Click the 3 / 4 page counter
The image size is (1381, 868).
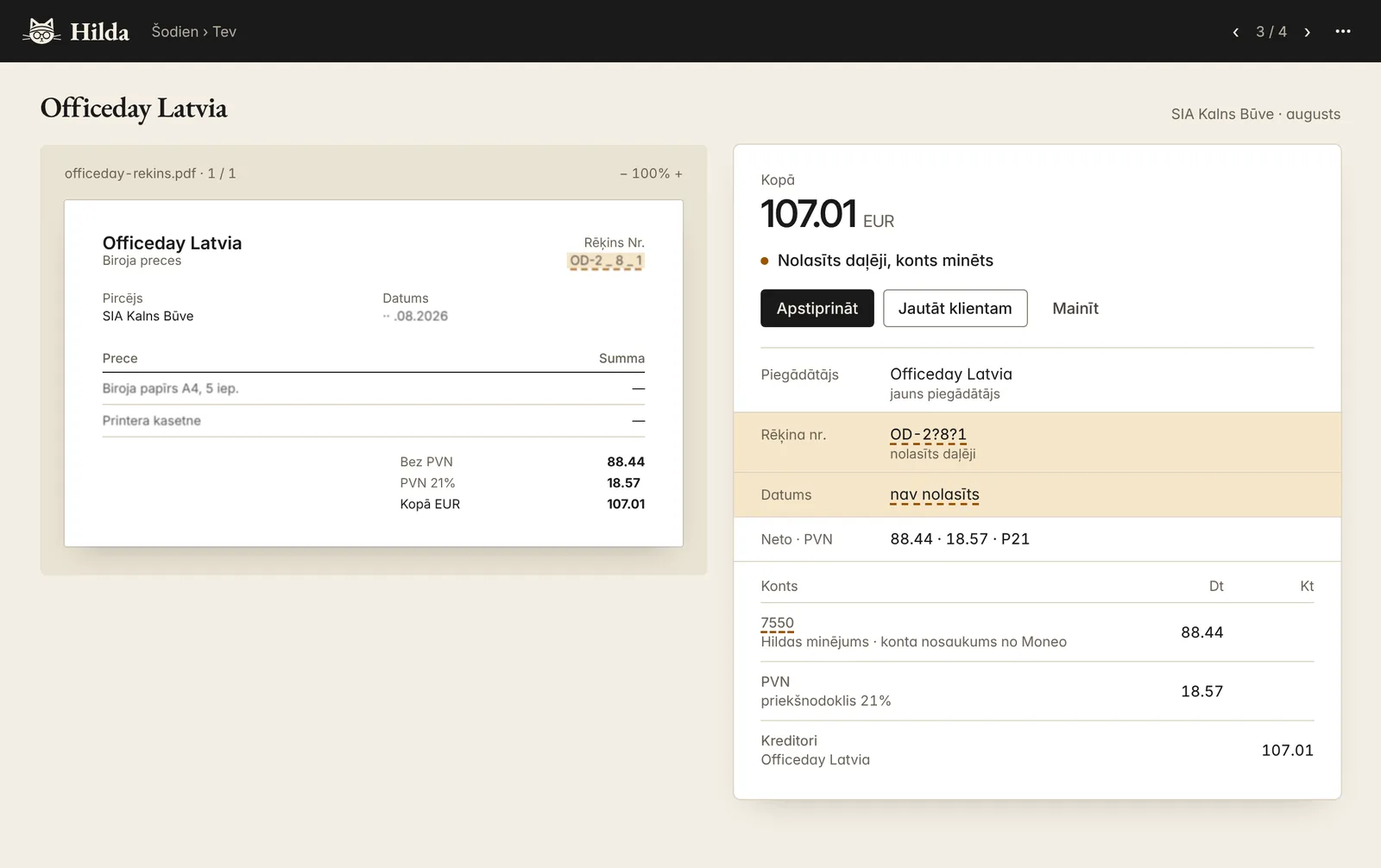tap(1271, 32)
